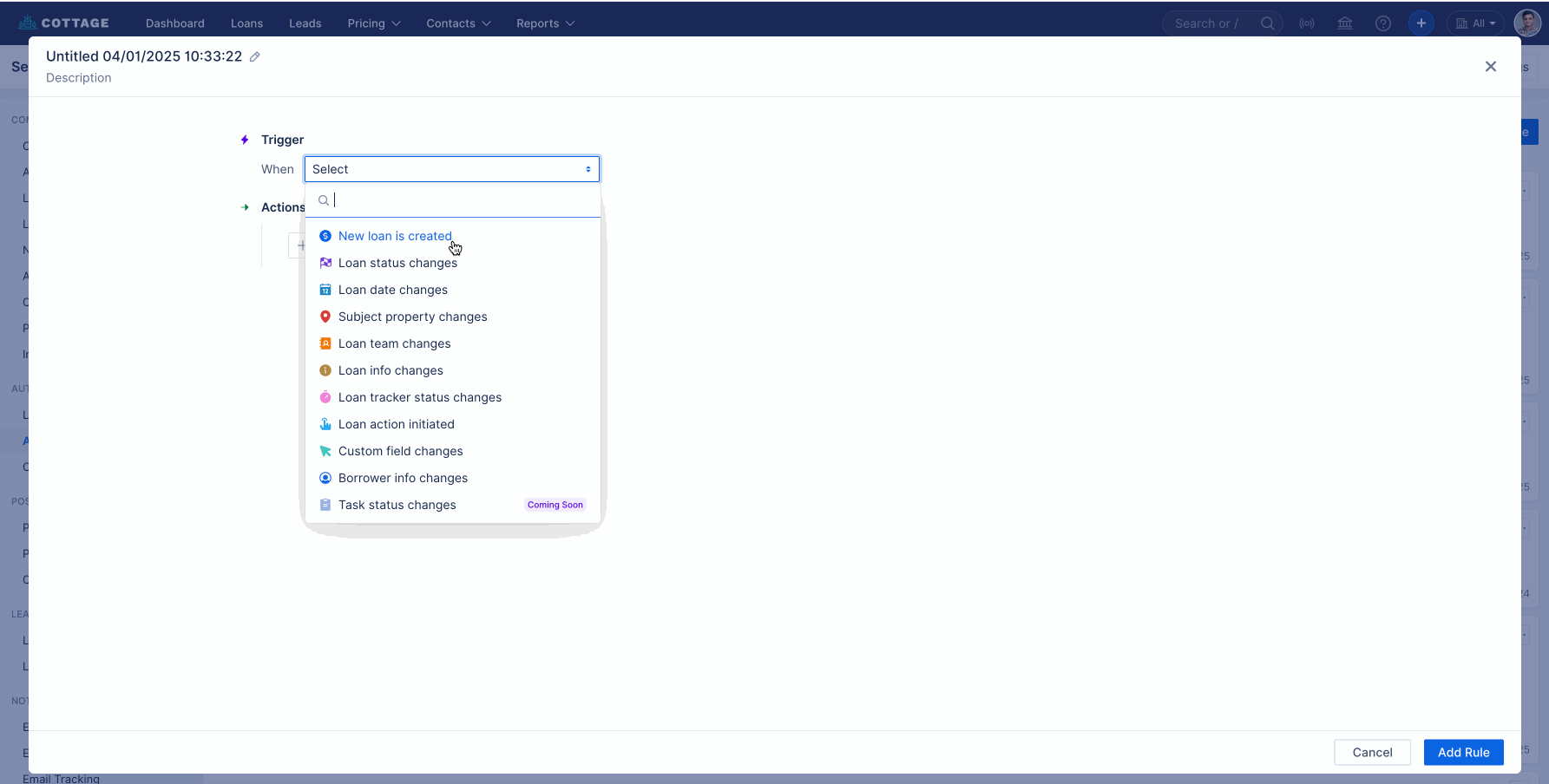The width and height of the screenshot is (1549, 784).
Task: Click the blue plus icon in top bar
Action: [x=1421, y=23]
